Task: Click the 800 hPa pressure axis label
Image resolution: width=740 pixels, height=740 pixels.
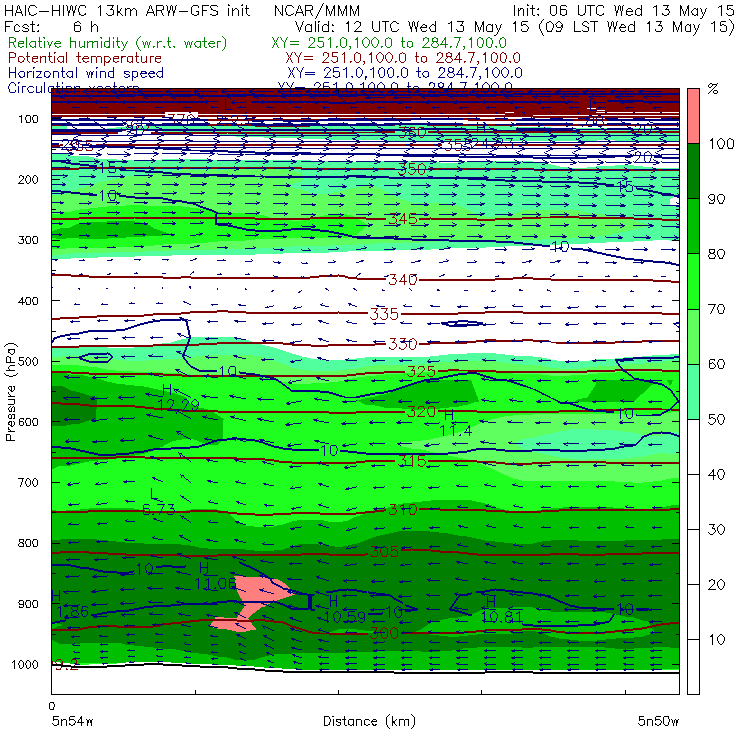Action: coord(28,543)
